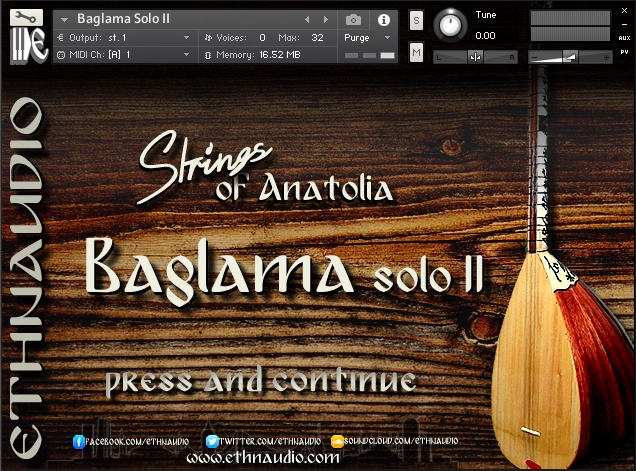Click the Memory chip icon
This screenshot has width=636, height=471.
(208, 55)
